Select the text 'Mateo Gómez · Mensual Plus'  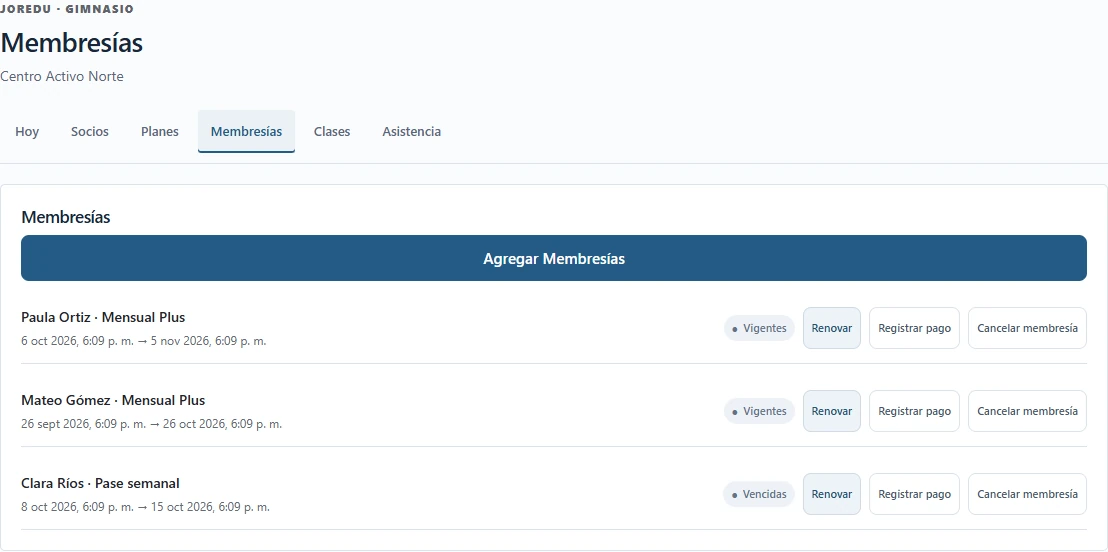tap(113, 401)
